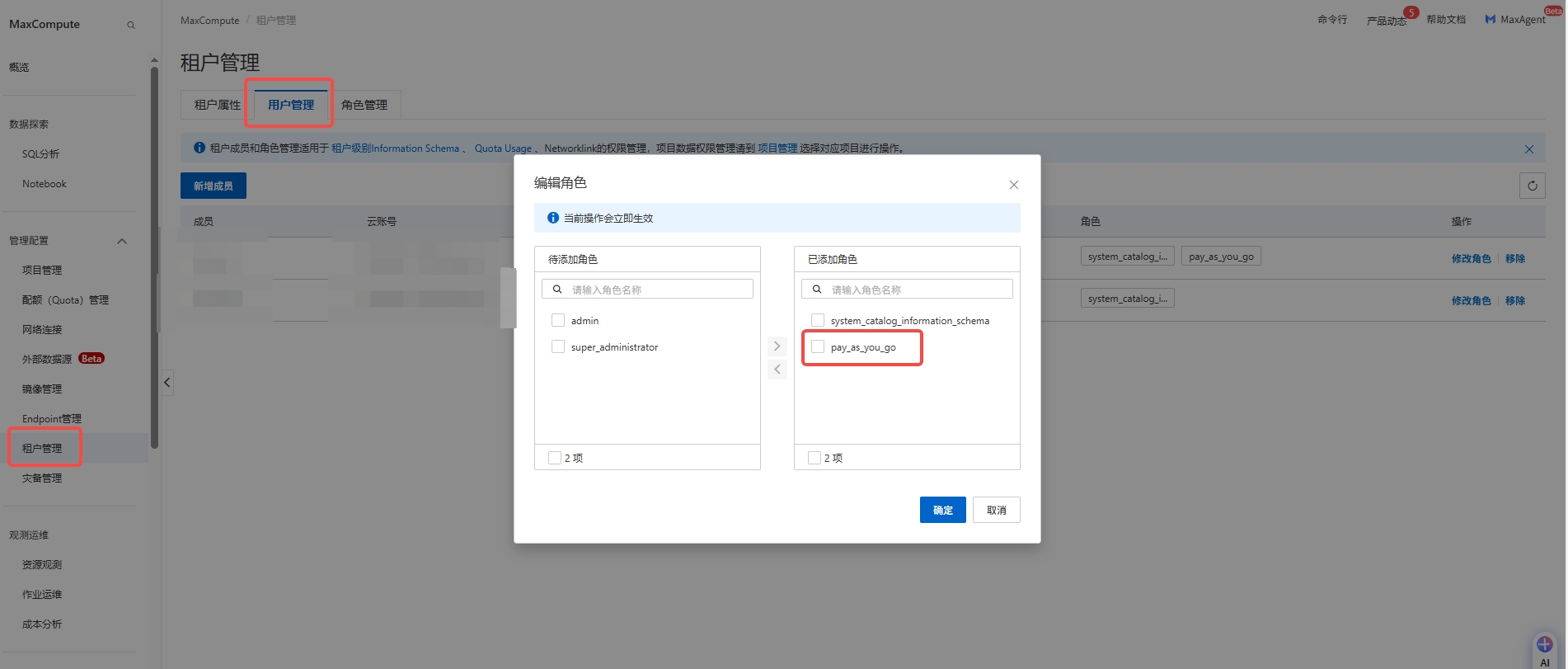
Task: Tick the pay_as_you_go checkbox
Action: tap(818, 346)
